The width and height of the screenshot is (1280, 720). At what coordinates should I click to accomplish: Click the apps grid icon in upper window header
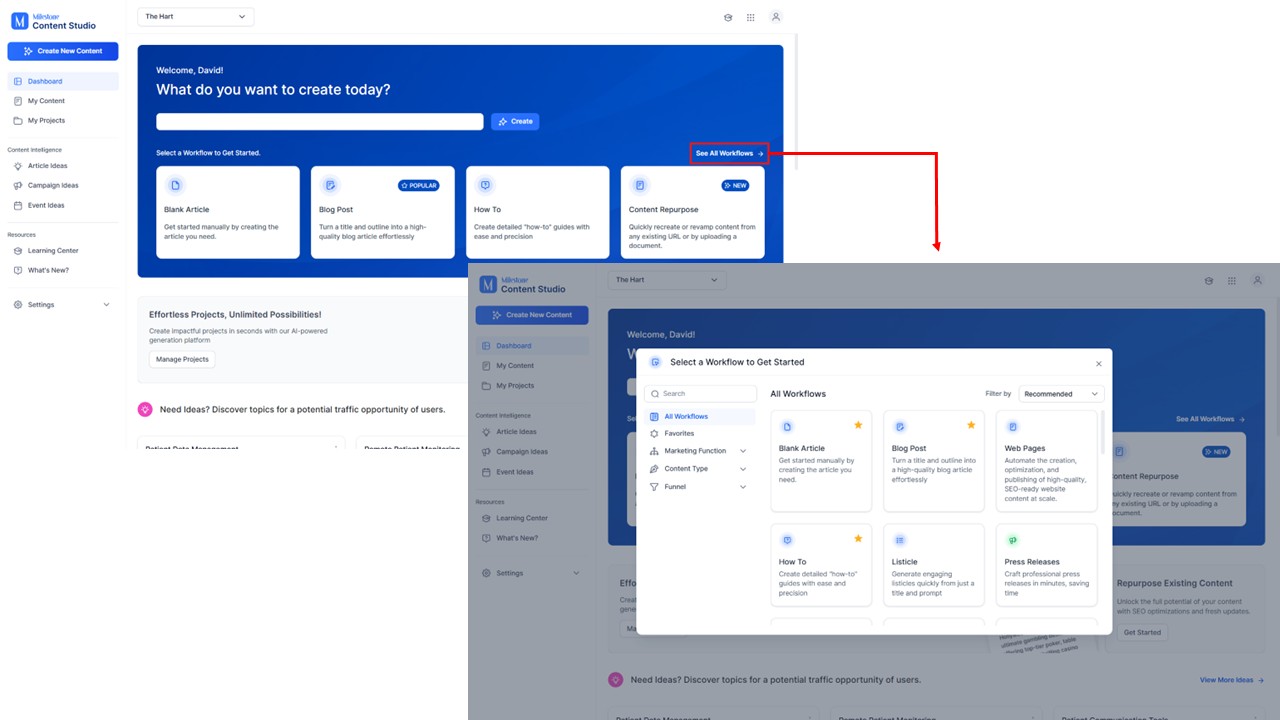pos(751,17)
